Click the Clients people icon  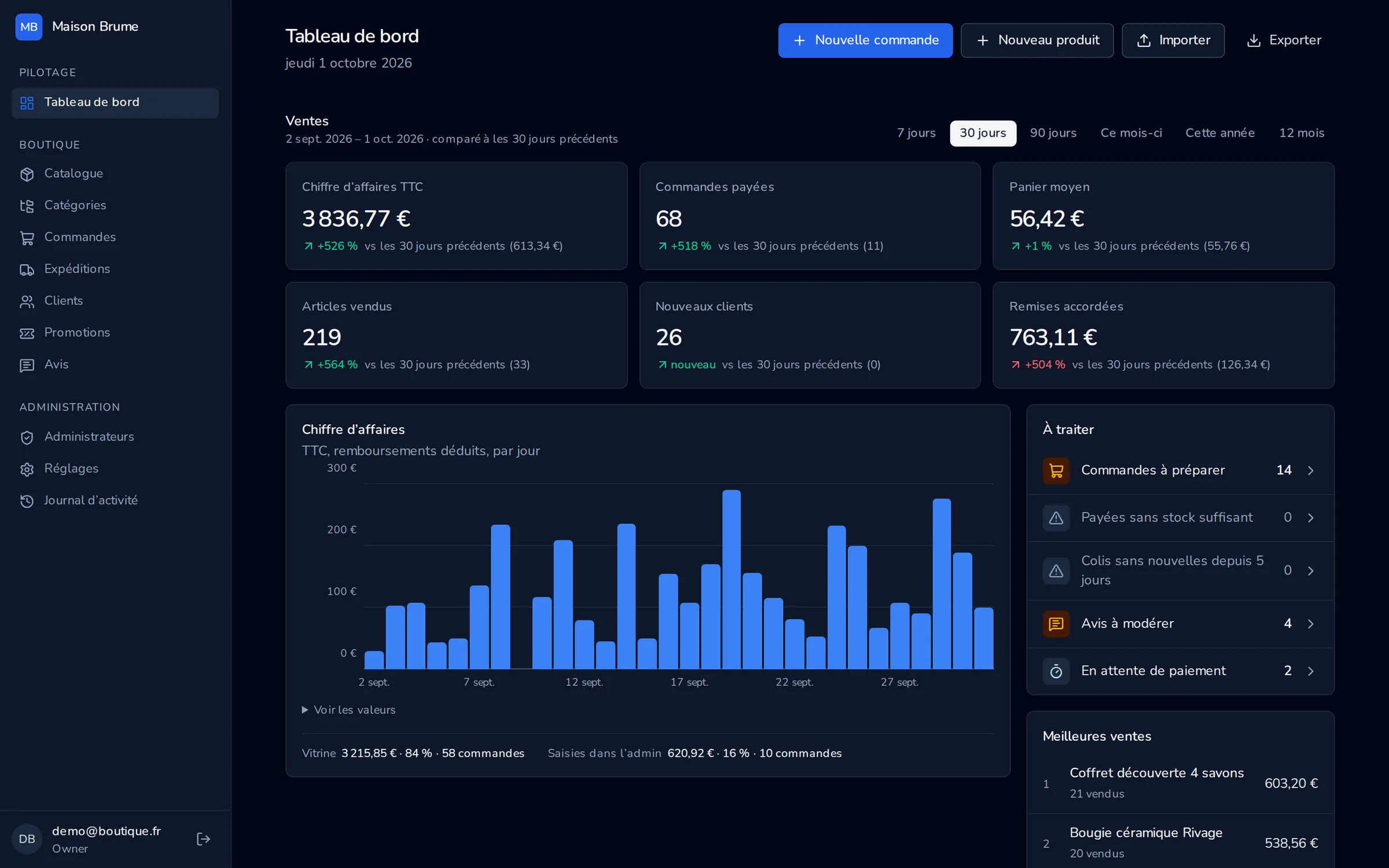click(27, 301)
